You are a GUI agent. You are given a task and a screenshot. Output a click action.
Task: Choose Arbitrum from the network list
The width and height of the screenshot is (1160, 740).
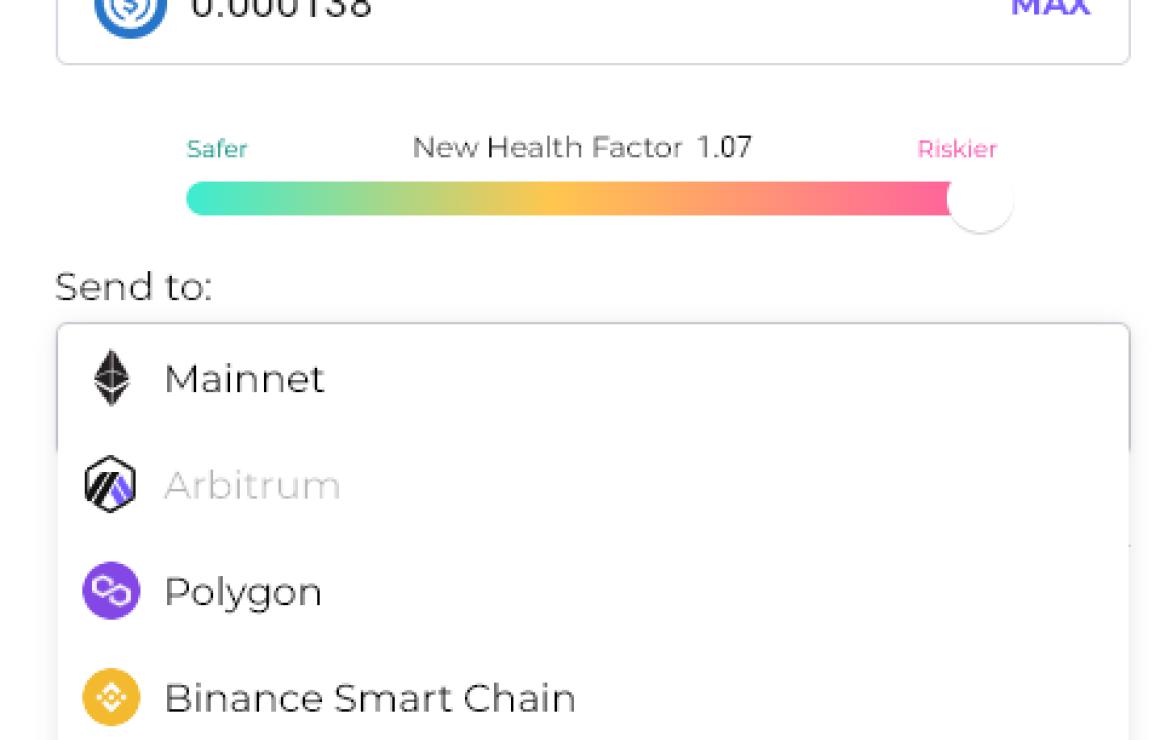click(593, 485)
